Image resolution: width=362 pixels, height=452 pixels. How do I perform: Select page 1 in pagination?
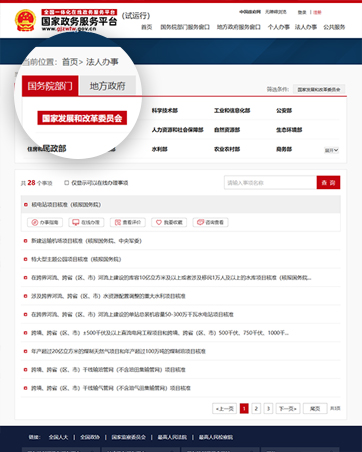[244, 408]
